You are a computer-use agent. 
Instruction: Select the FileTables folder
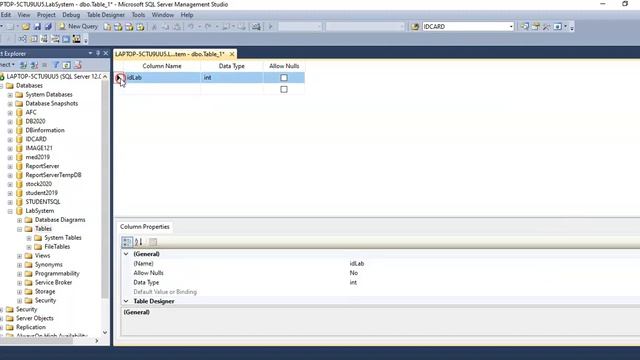point(57,247)
